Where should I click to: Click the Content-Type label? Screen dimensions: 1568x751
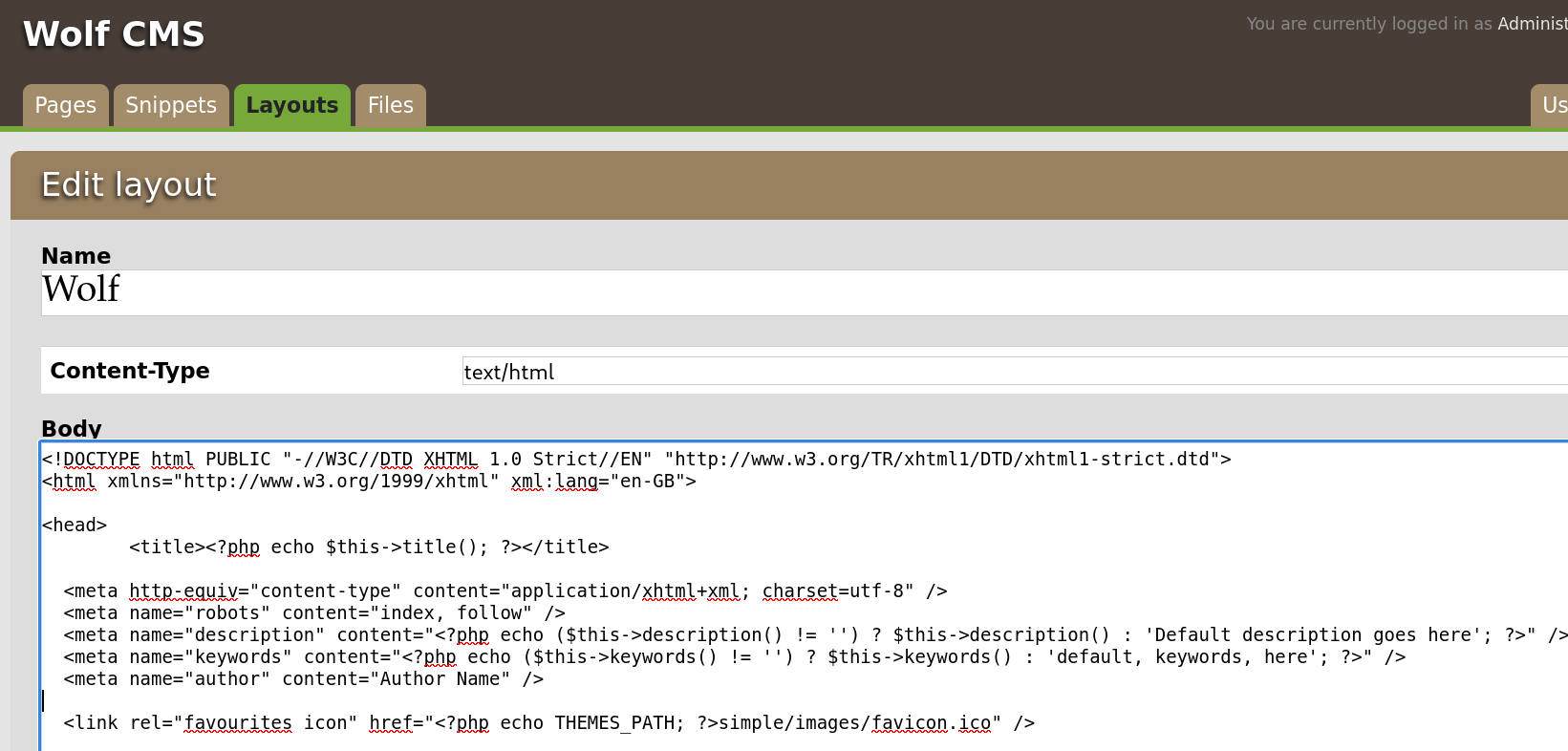130,371
